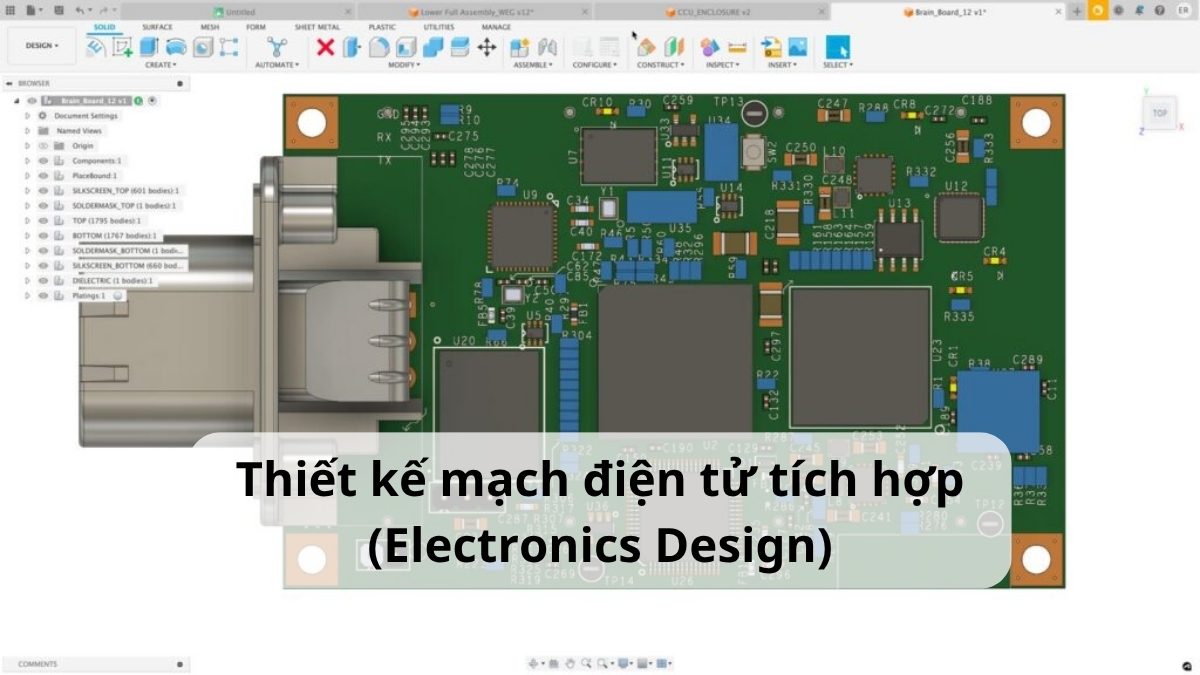
Task: Open the SELECT menu label
Action: 837,65
